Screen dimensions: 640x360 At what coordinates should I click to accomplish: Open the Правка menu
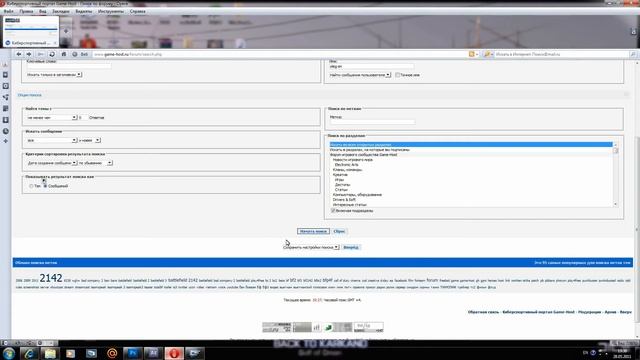click(26, 11)
